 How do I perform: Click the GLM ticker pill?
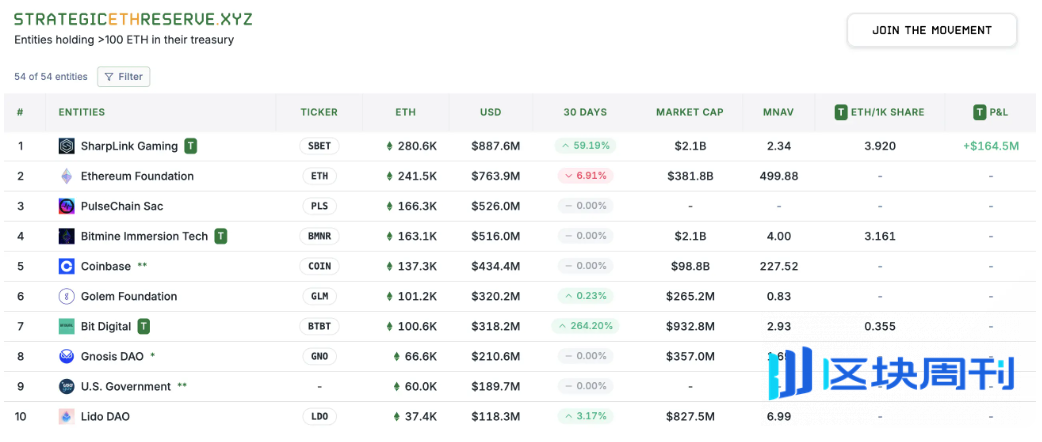(x=319, y=296)
